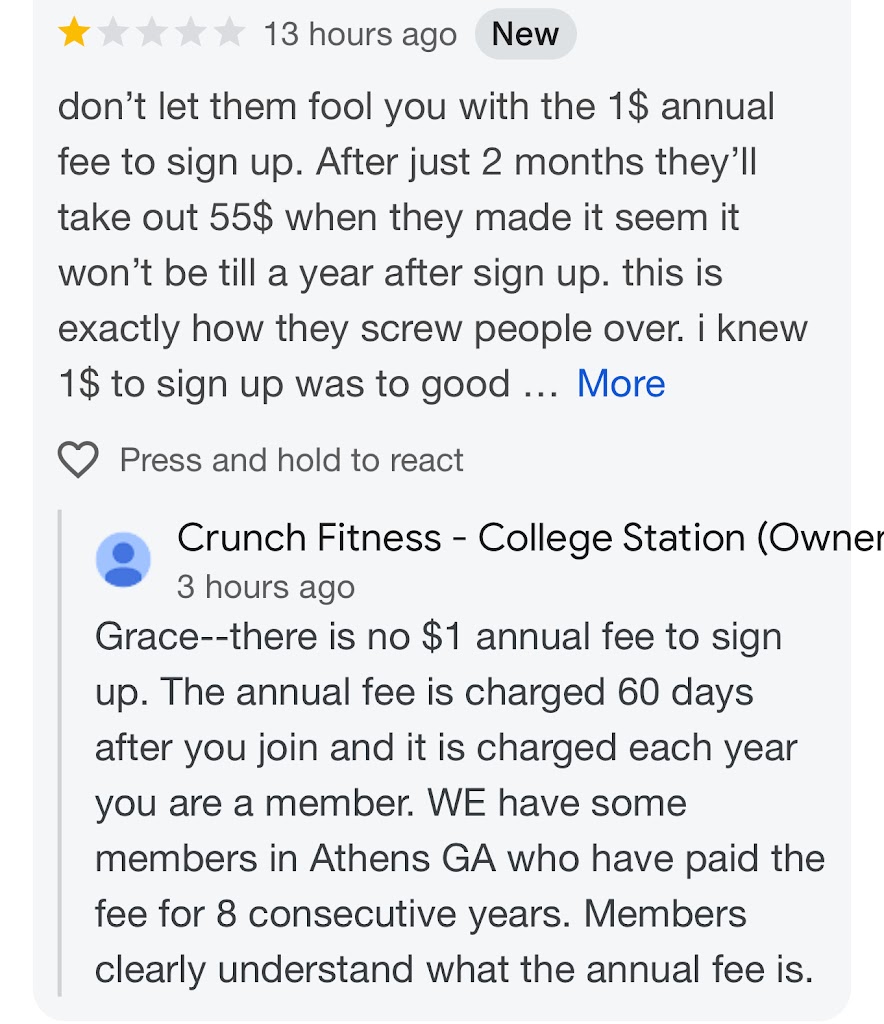Click the vertical reply thread bar
Image resolution: width=884 pixels, height=1024 pixels.
click(61, 750)
